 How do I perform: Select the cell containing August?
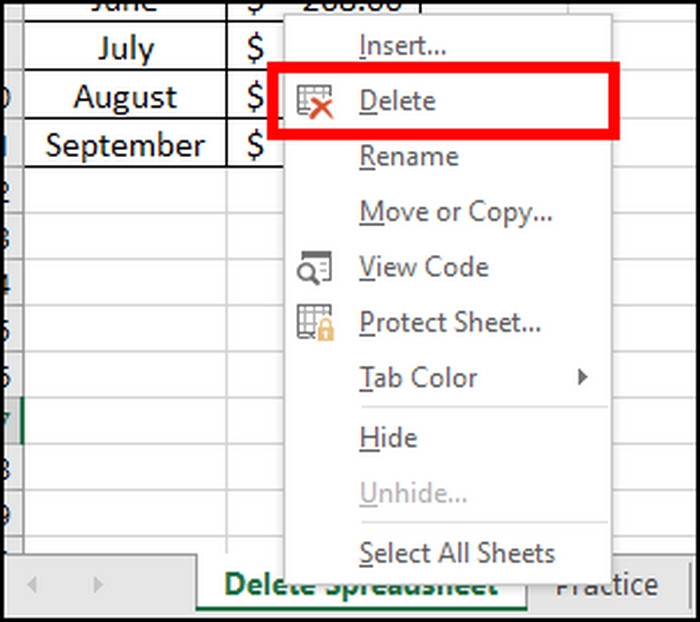125,97
